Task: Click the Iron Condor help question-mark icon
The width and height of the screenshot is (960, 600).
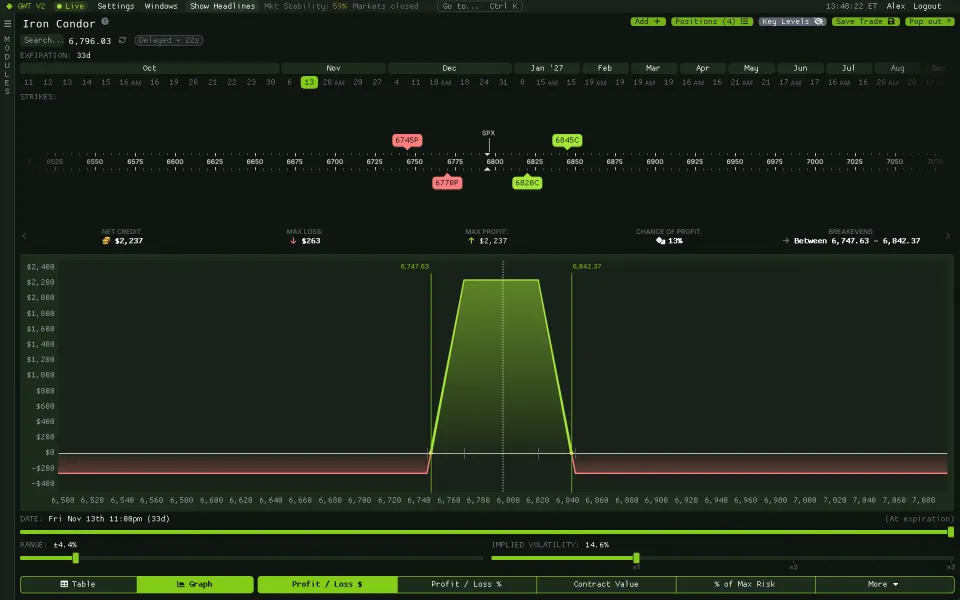Action: [105, 21]
